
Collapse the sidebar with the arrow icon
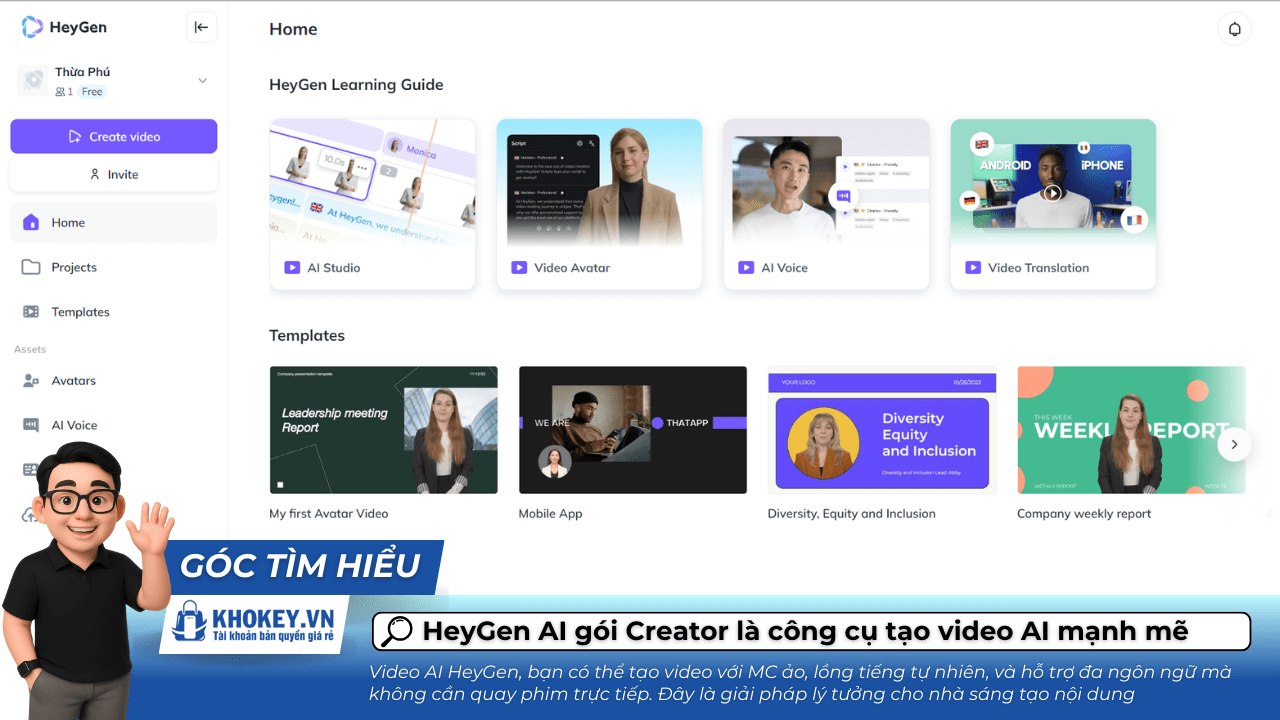tap(201, 28)
